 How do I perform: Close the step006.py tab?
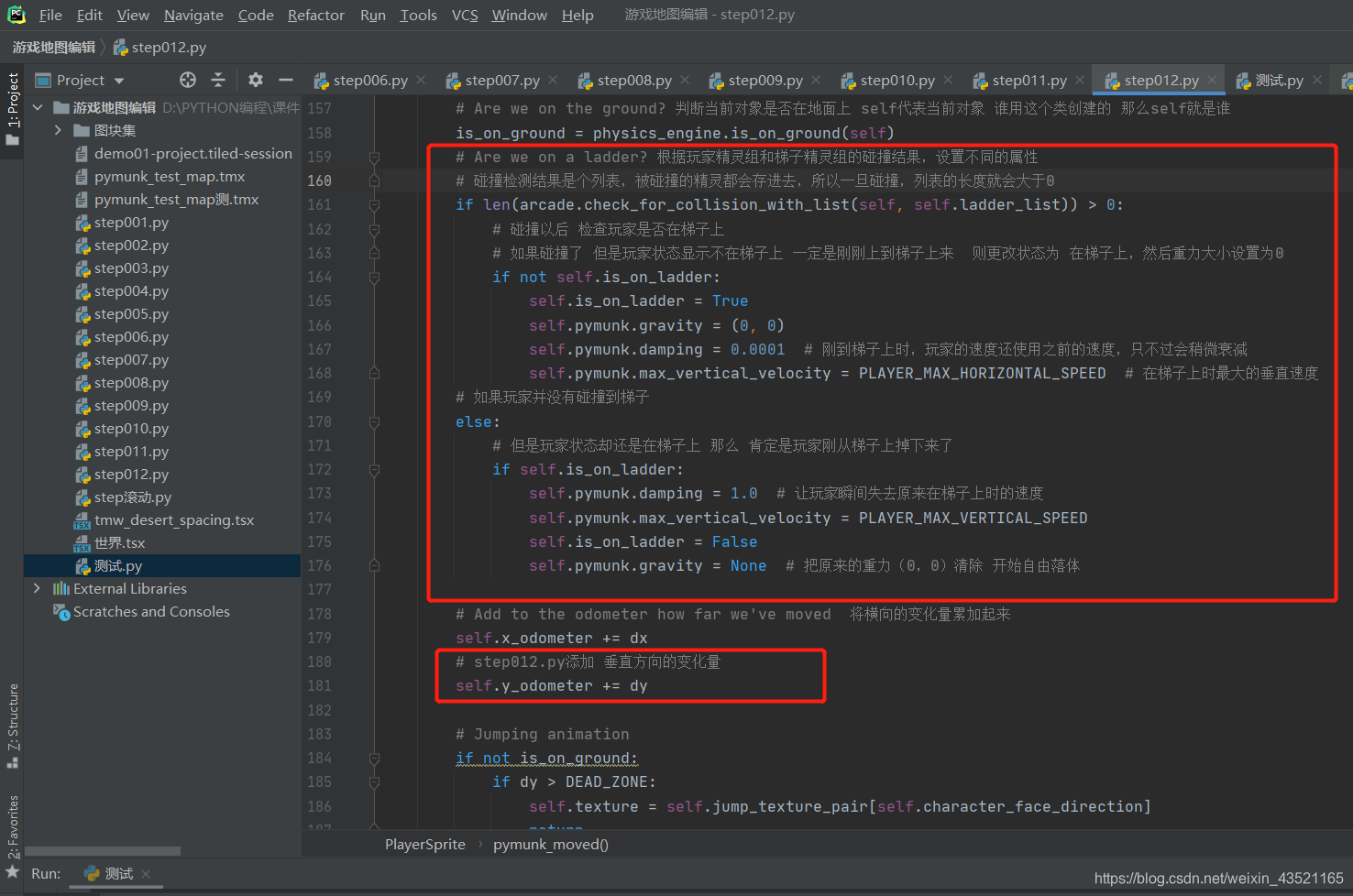pos(421,81)
